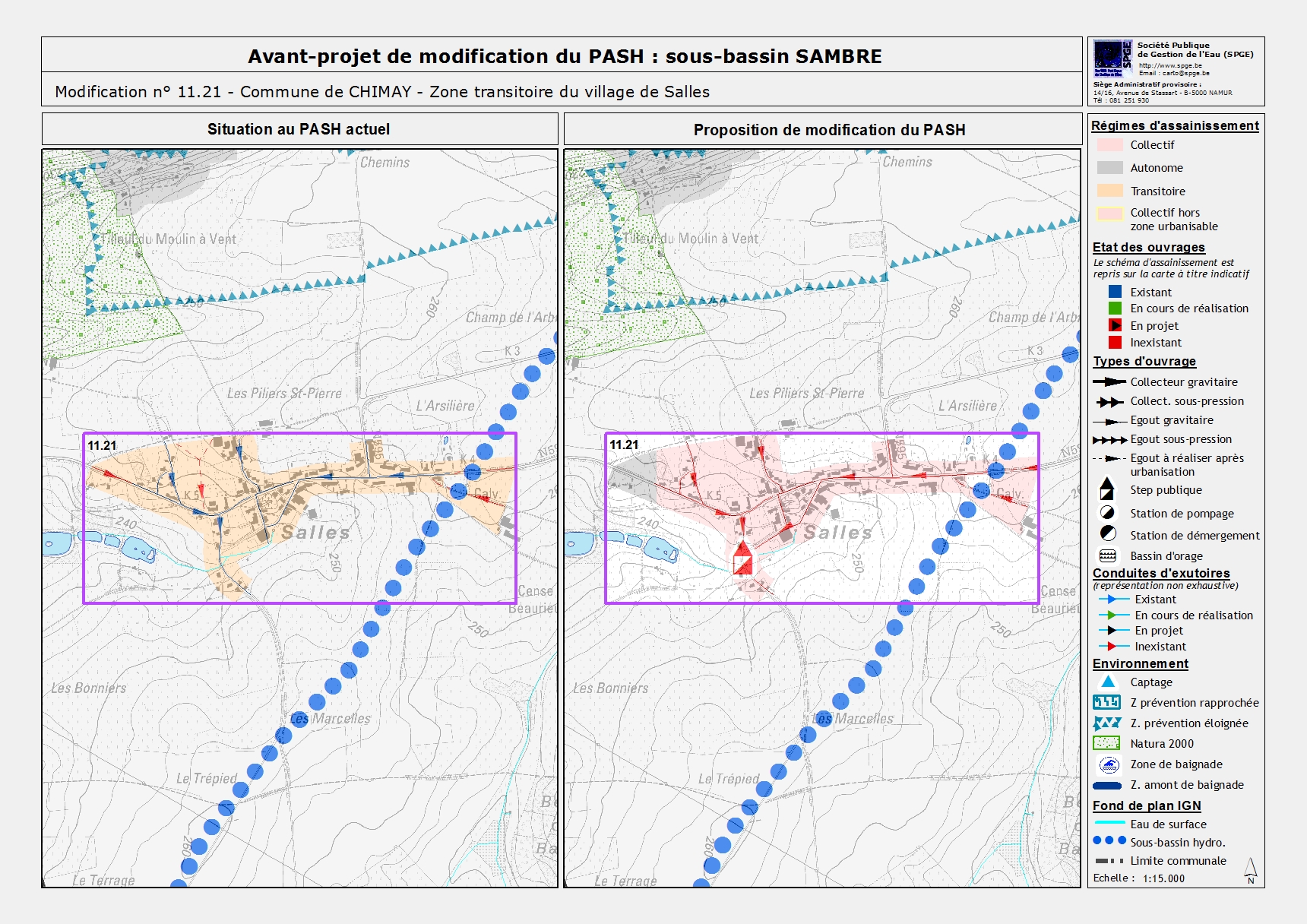Image resolution: width=1307 pixels, height=924 pixels.
Task: Click the Fond de plan IGN heading
Action: coord(1147,805)
